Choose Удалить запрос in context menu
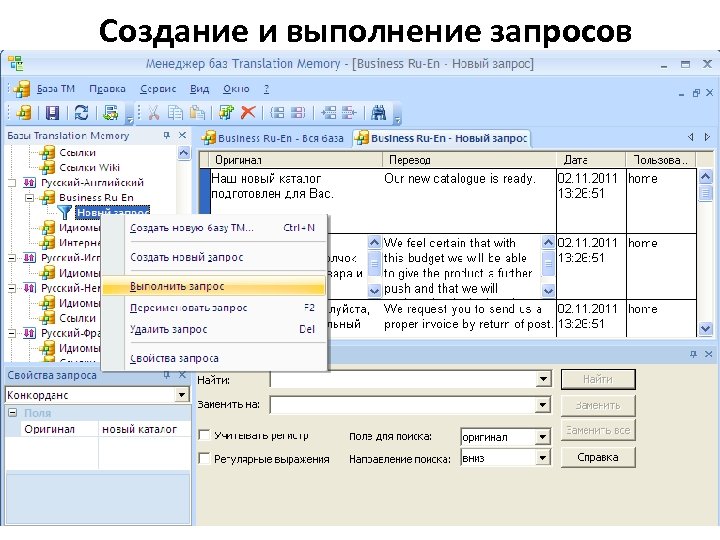Screen dimensions: 720x540 click(x=214, y=329)
